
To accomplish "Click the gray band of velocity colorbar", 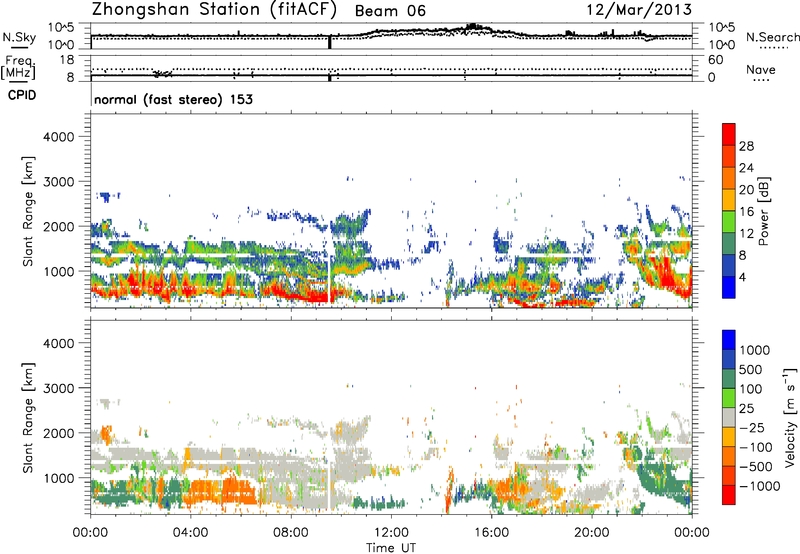I will (x=729, y=417).
